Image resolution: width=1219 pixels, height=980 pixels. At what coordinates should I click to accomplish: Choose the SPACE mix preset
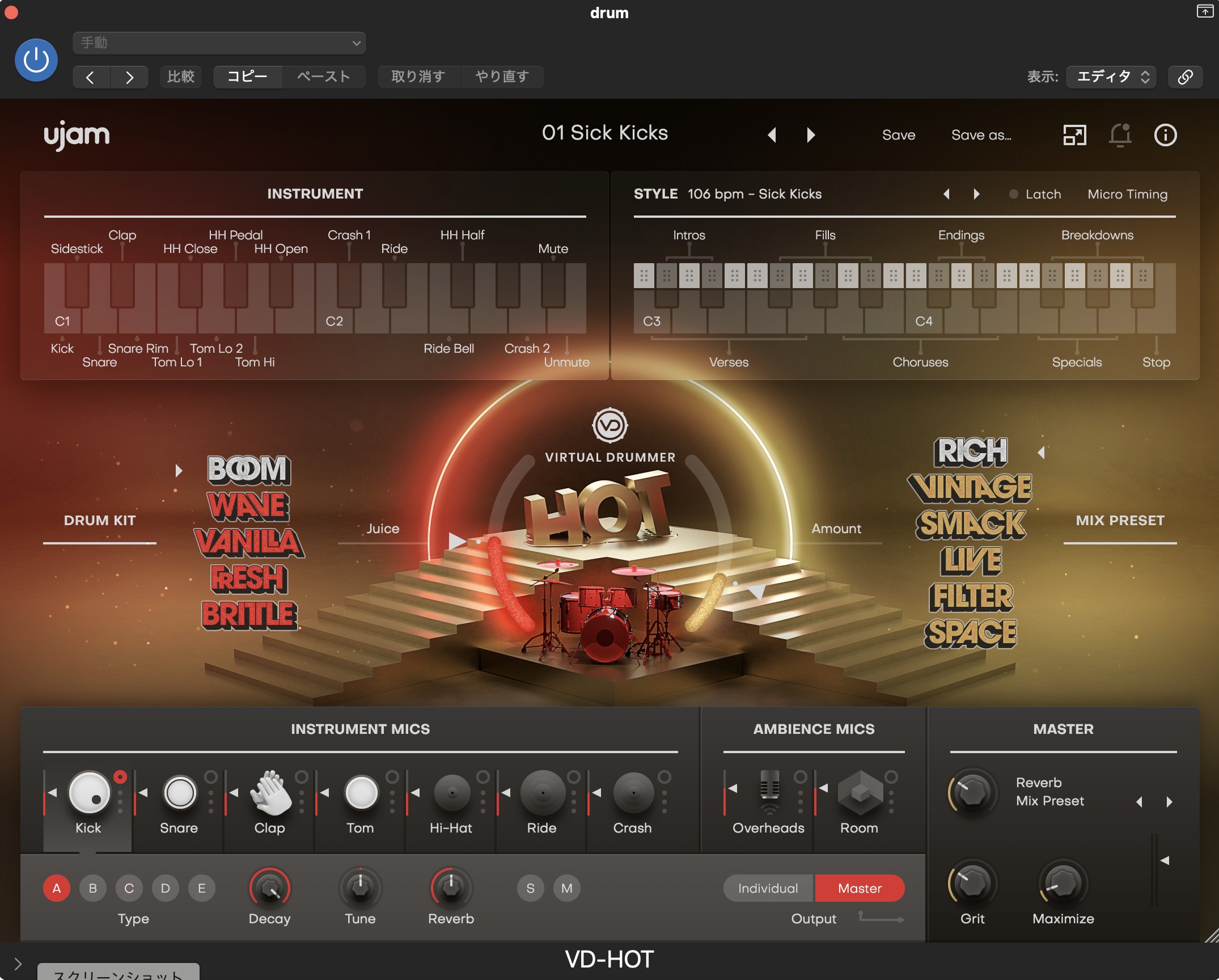tap(970, 633)
